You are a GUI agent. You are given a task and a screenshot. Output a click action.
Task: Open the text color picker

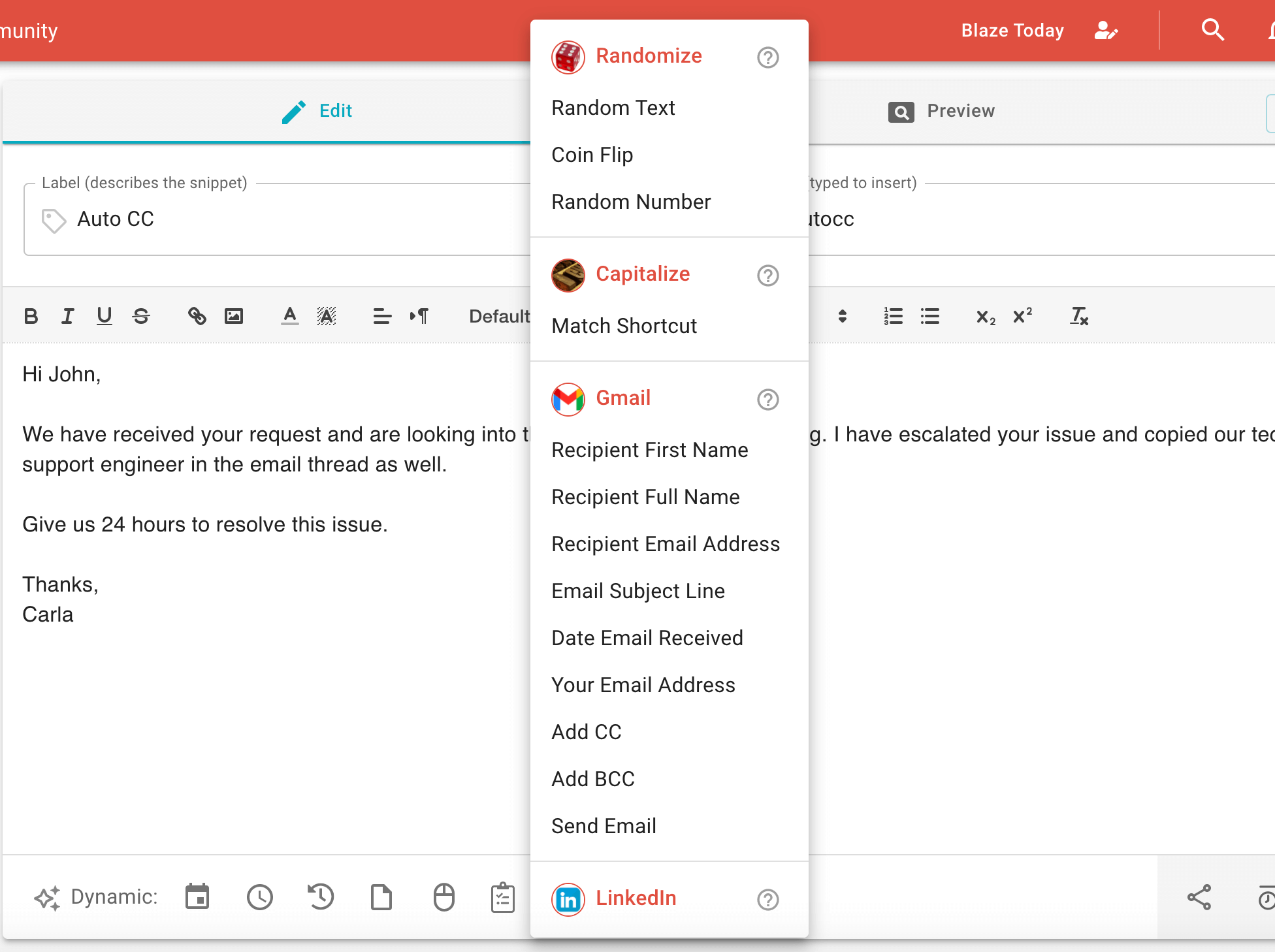[x=289, y=317]
